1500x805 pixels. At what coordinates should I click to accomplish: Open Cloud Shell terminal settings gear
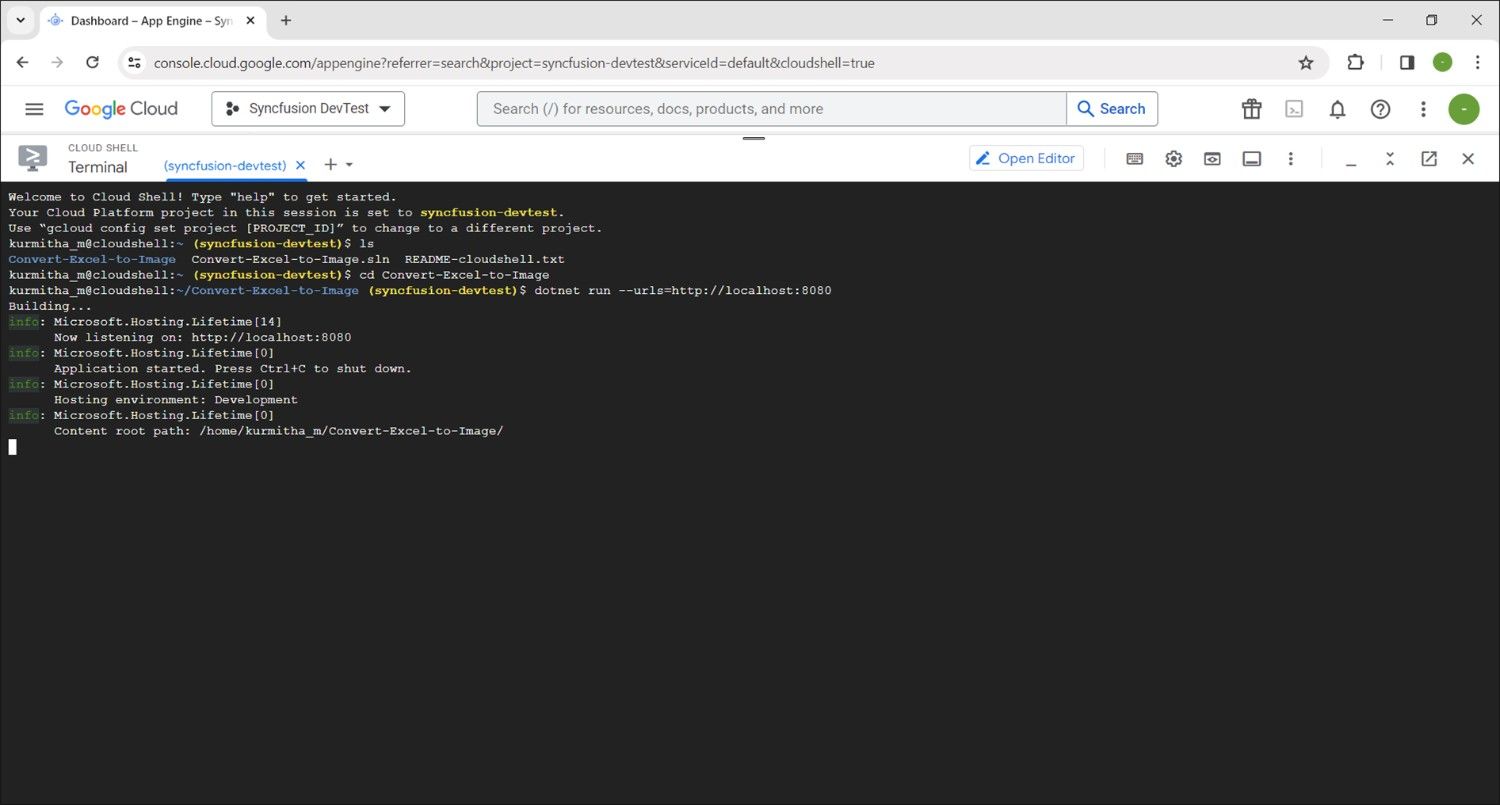[x=1173, y=159]
